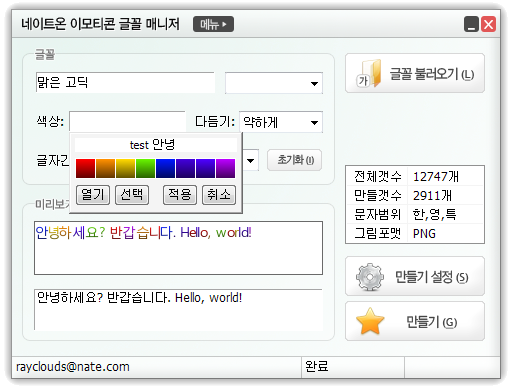Click the 완료 status bar text
The height and width of the screenshot is (388, 511).
[x=317, y=366]
